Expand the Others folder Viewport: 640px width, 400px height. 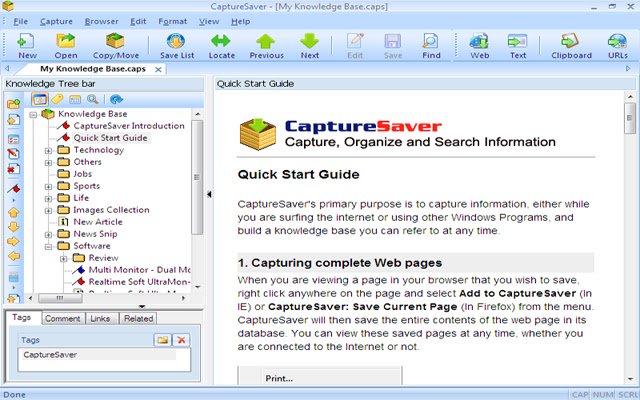click(x=48, y=162)
